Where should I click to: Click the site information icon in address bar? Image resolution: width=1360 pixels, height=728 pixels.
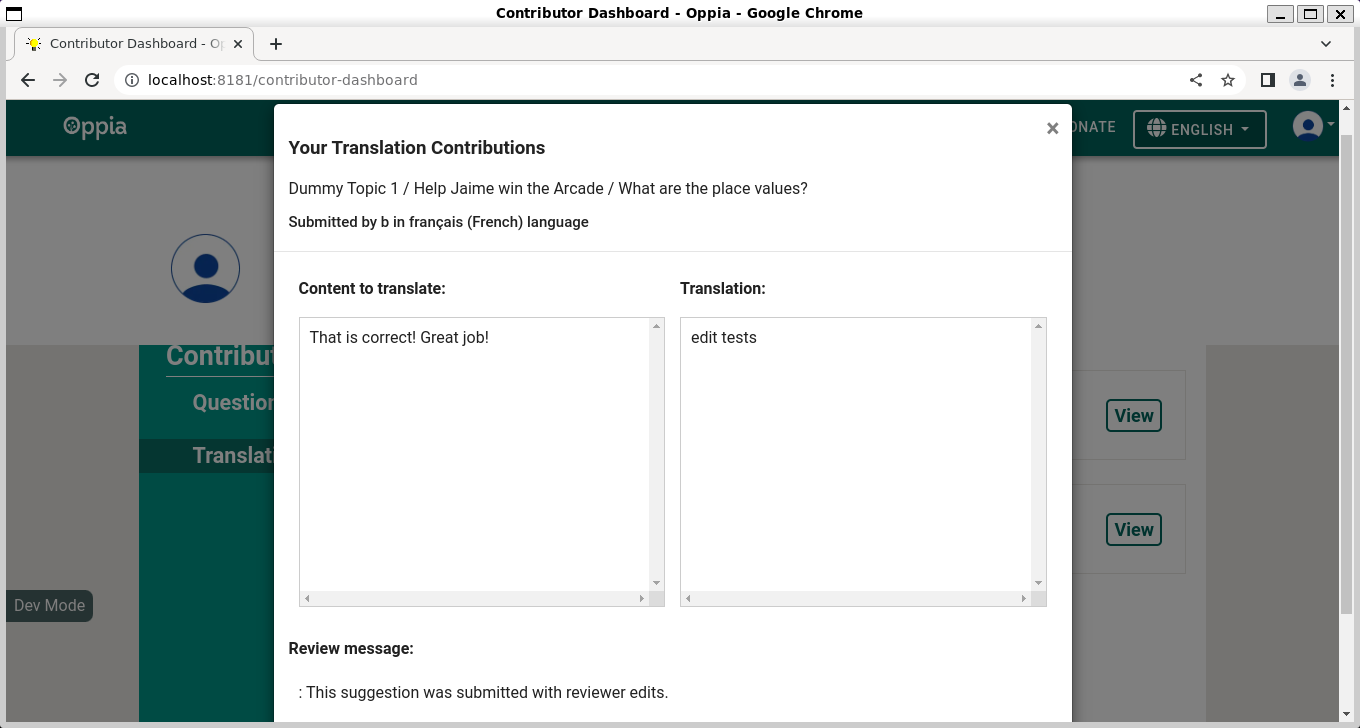click(x=131, y=79)
